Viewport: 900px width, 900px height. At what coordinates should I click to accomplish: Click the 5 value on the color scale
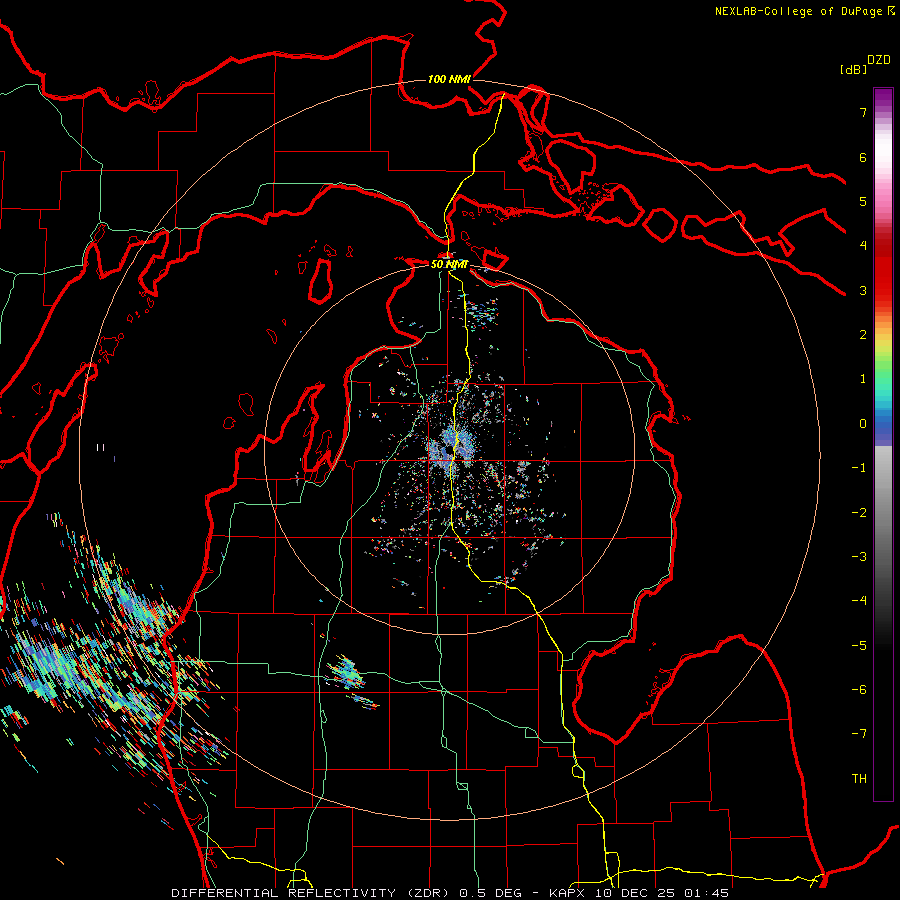pyautogui.click(x=863, y=201)
